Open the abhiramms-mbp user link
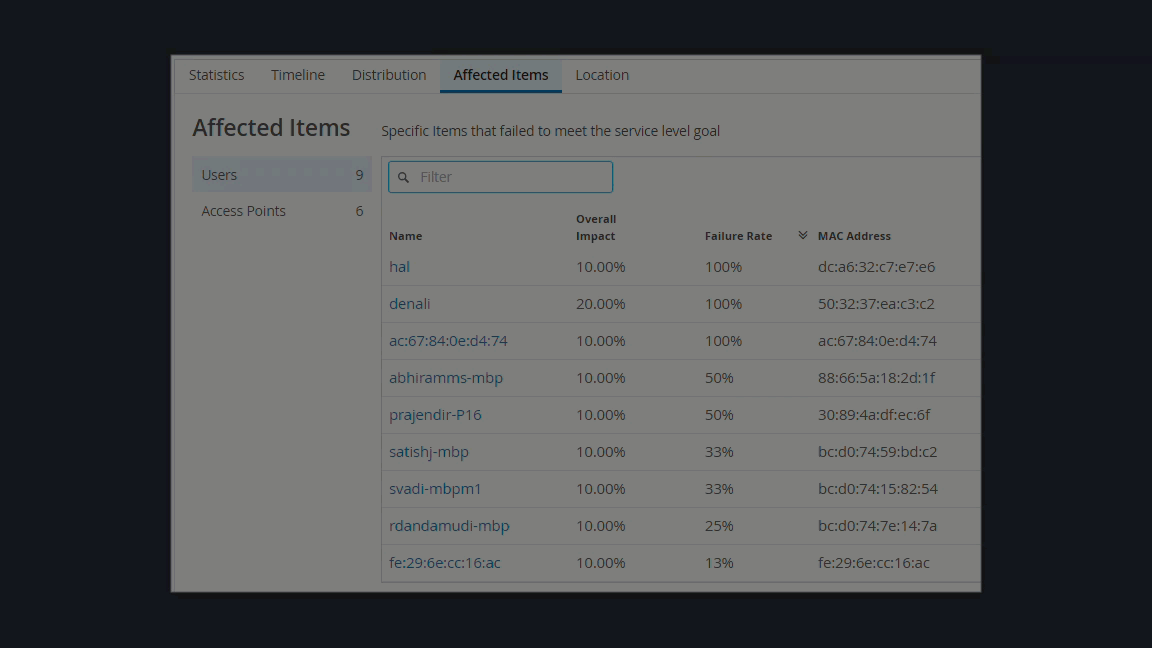The height and width of the screenshot is (648, 1152). (446, 378)
